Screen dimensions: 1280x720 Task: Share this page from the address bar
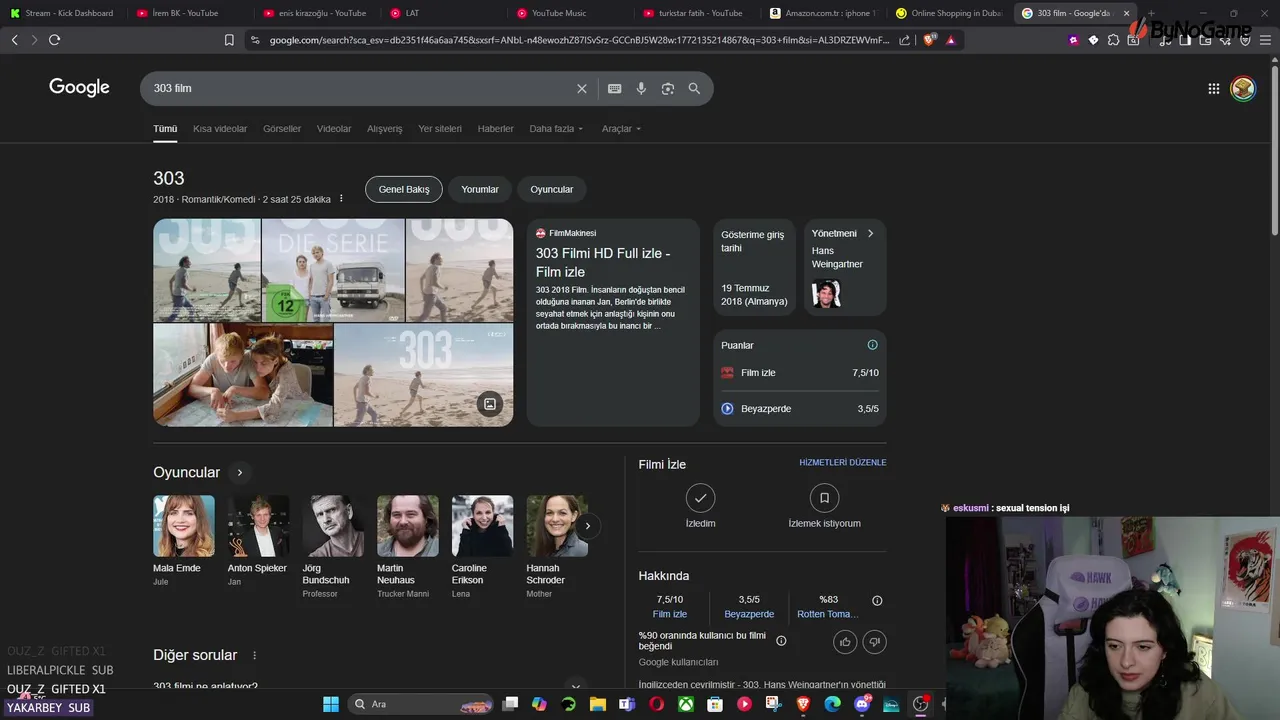pyautogui.click(x=905, y=40)
